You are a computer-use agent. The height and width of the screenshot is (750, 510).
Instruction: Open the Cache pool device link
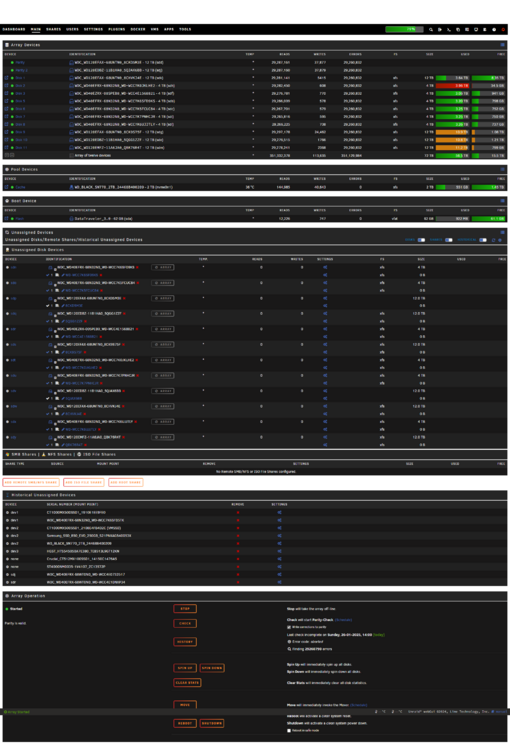pyautogui.click(x=20, y=187)
